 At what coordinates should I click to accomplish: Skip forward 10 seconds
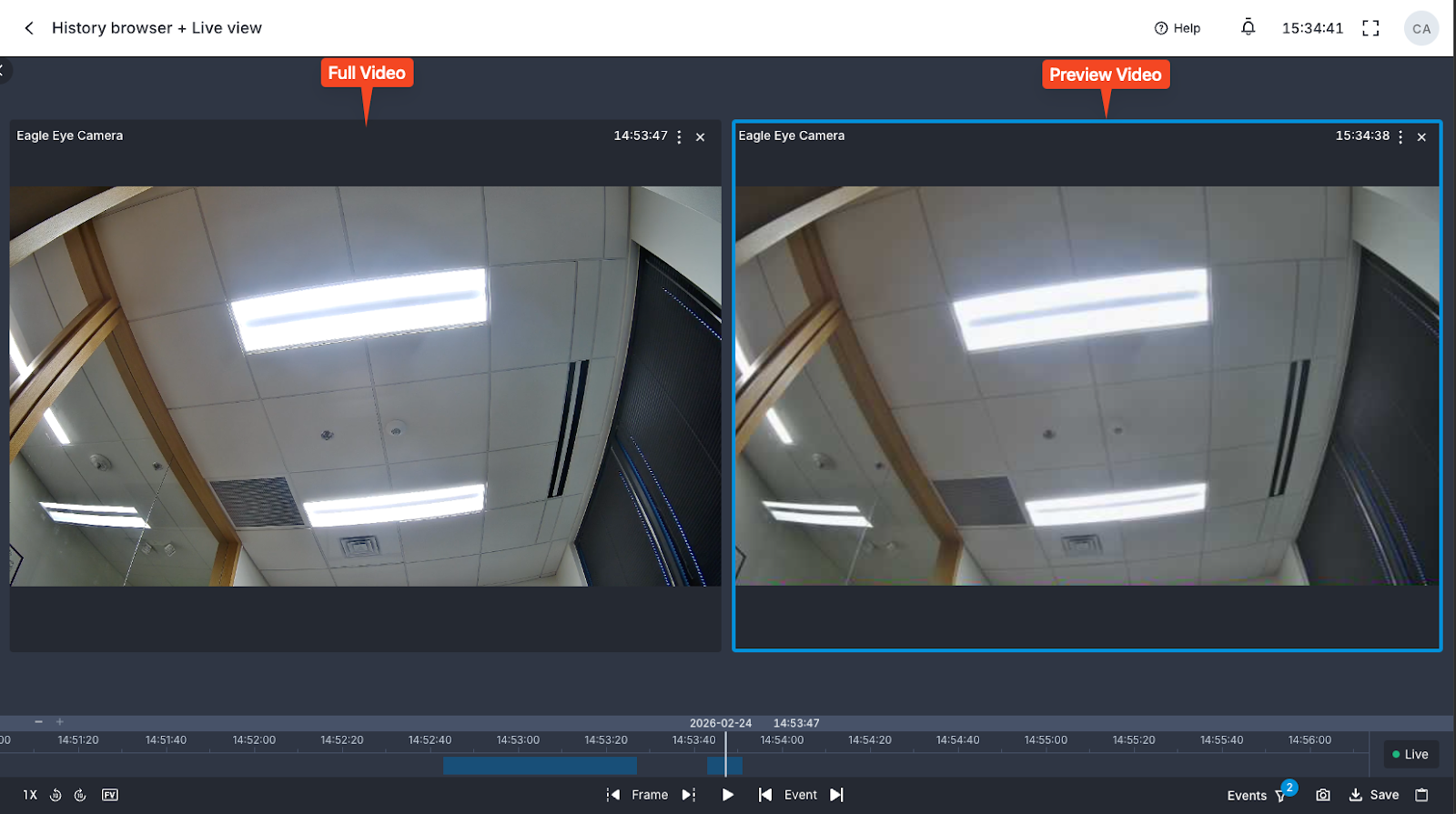coord(80,795)
